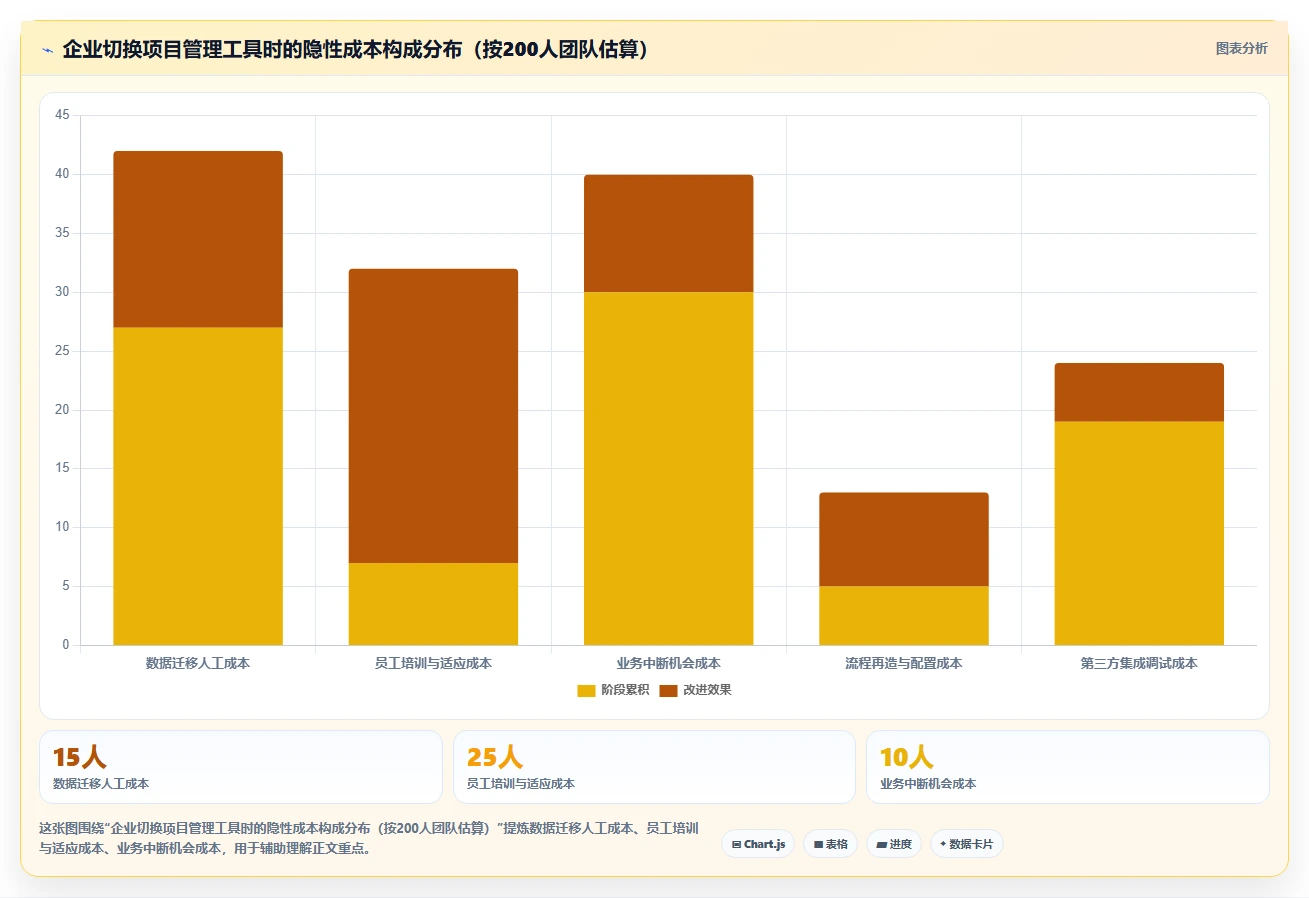Click the y-axis value 45

pyautogui.click(x=62, y=115)
